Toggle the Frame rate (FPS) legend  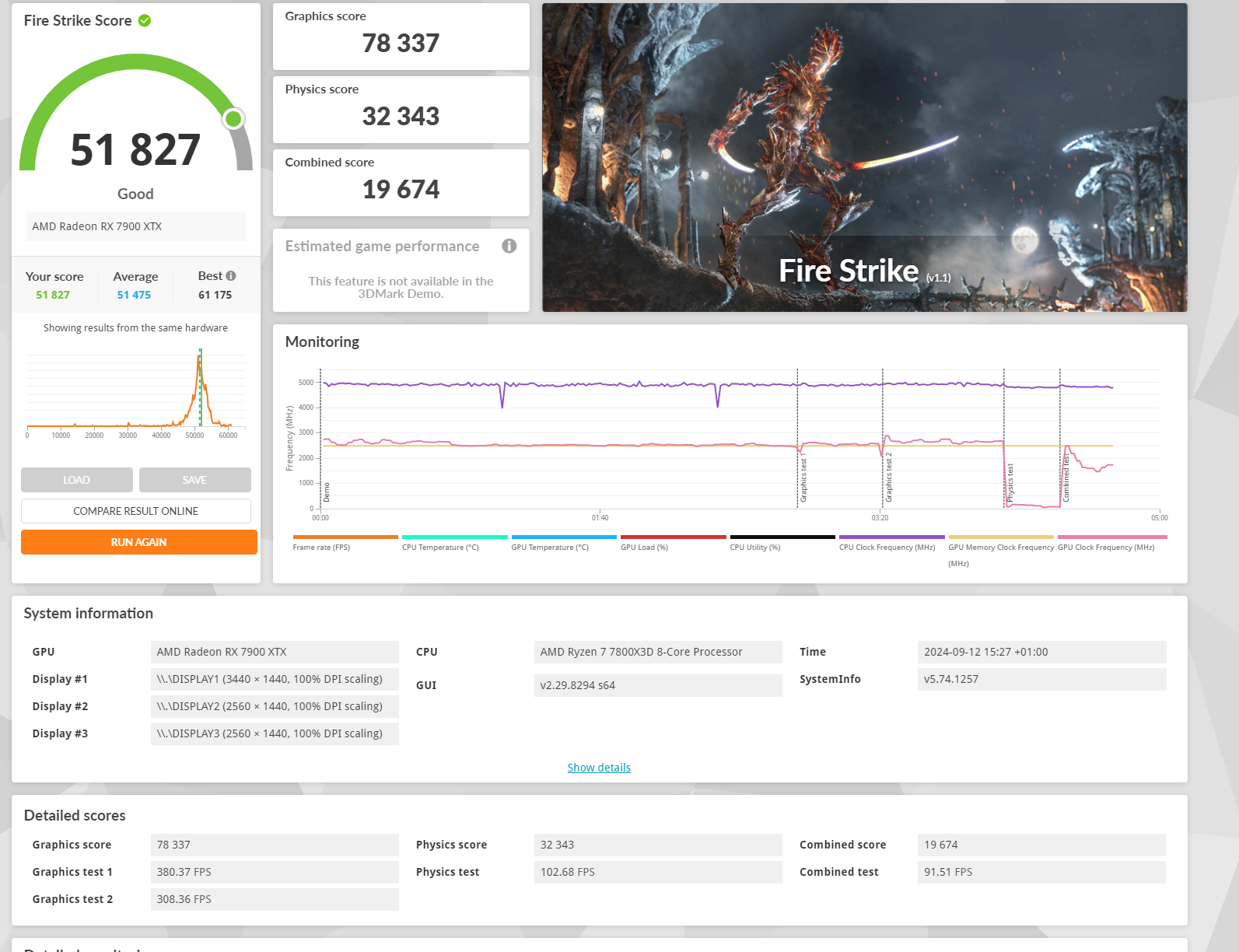[345, 543]
